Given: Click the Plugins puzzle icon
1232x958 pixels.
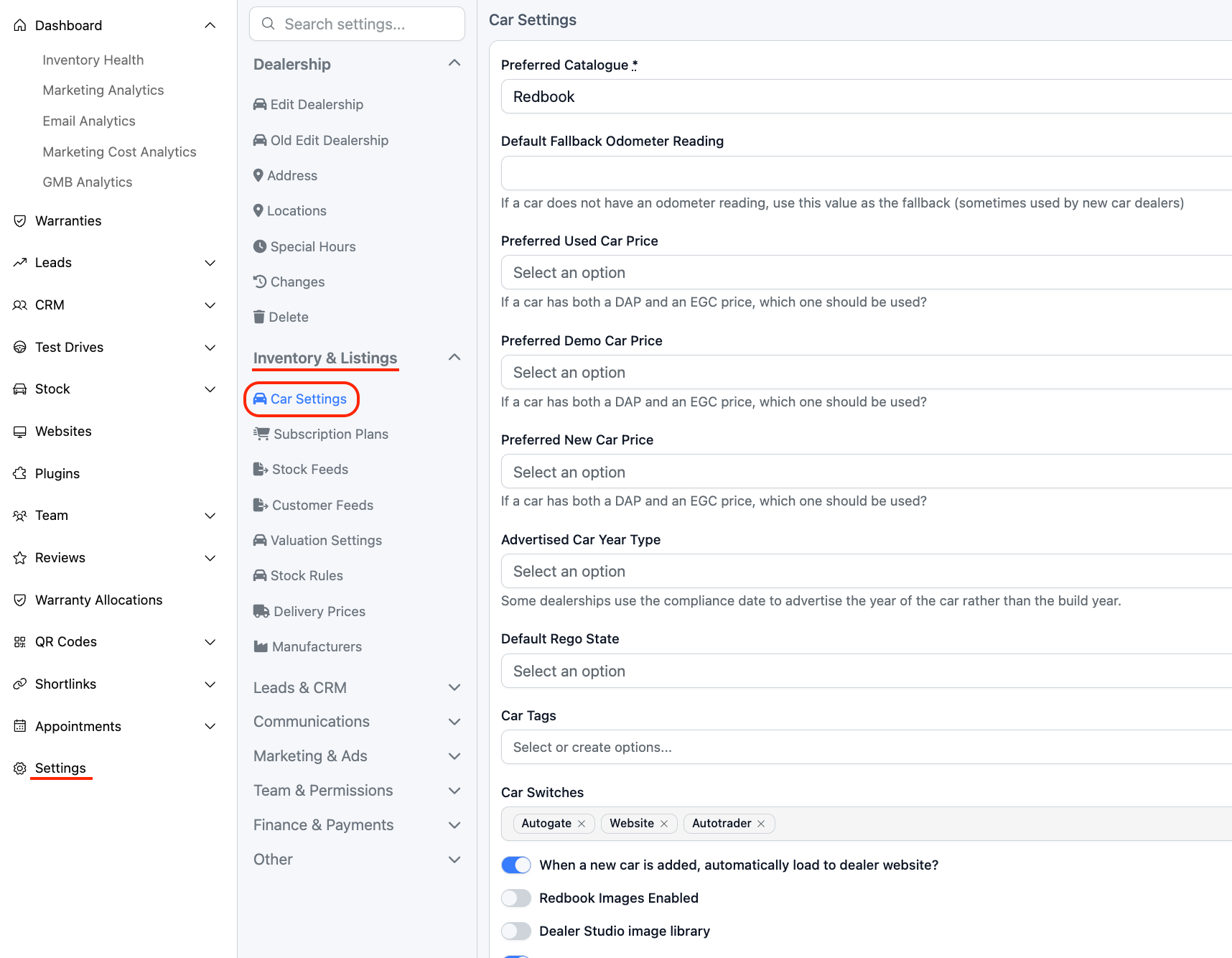Looking at the screenshot, I should 20,473.
